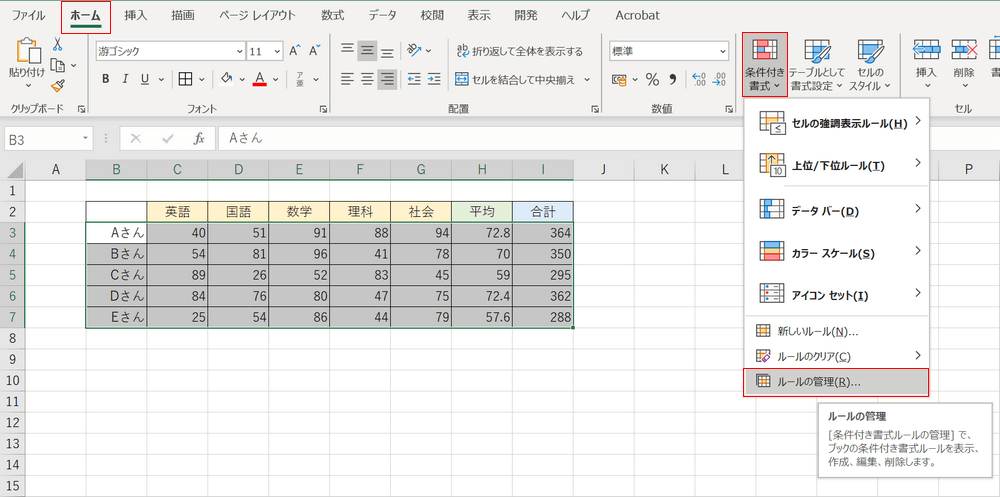Screen dimensions: 1000x497
Task: Click the increase font size icon
Action: pyautogui.click(x=296, y=51)
